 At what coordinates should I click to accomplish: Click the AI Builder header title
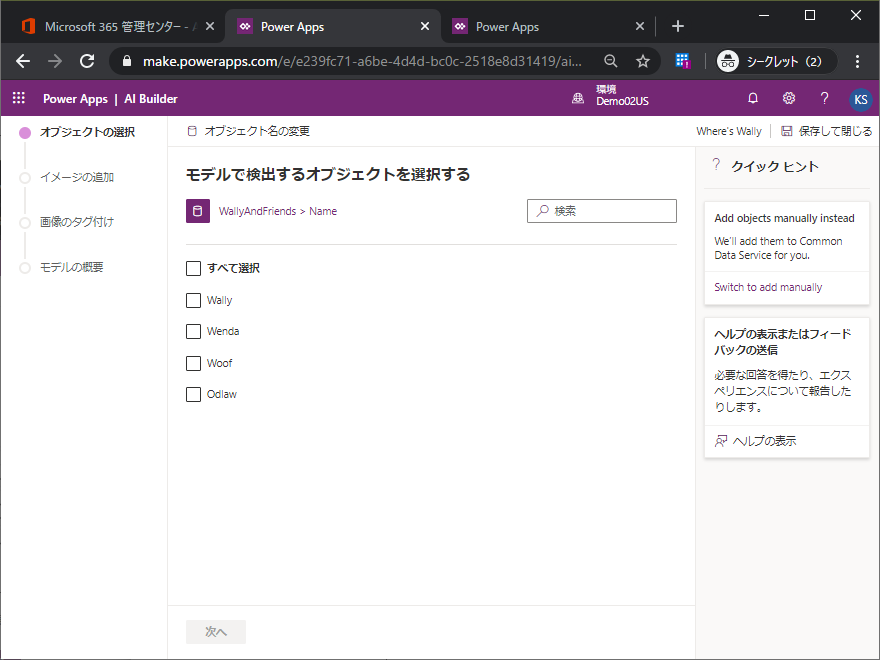(x=150, y=99)
